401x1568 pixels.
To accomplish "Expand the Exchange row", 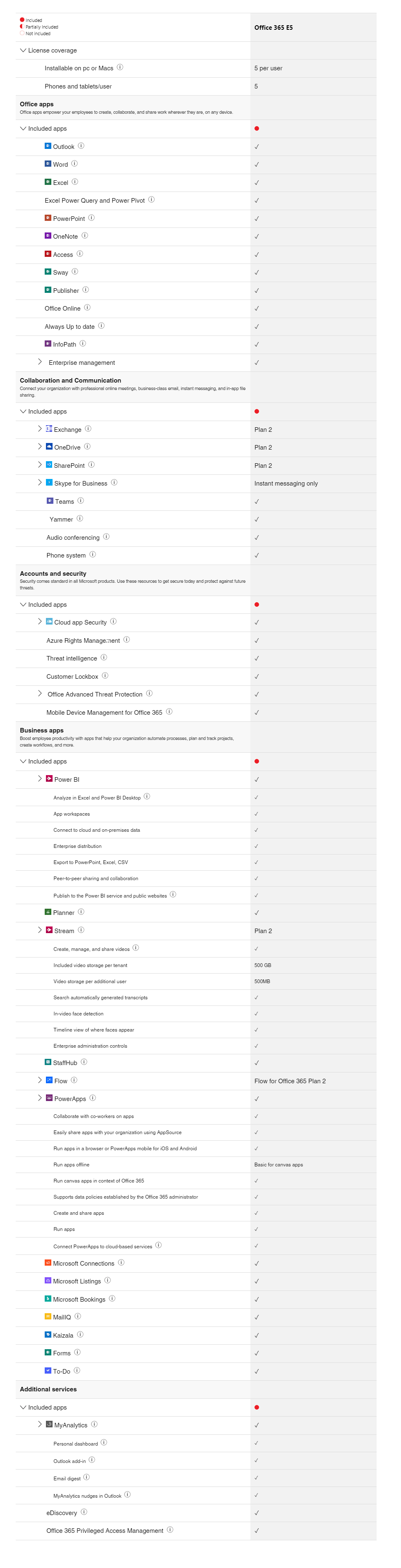I will point(40,429).
